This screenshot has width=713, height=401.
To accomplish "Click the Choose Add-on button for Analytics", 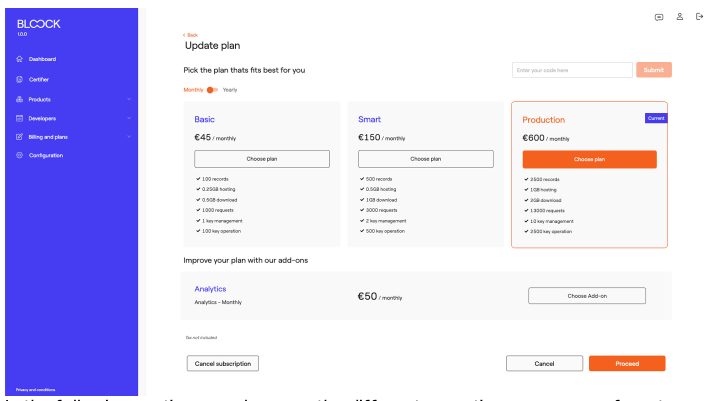I will pyautogui.click(x=586, y=296).
